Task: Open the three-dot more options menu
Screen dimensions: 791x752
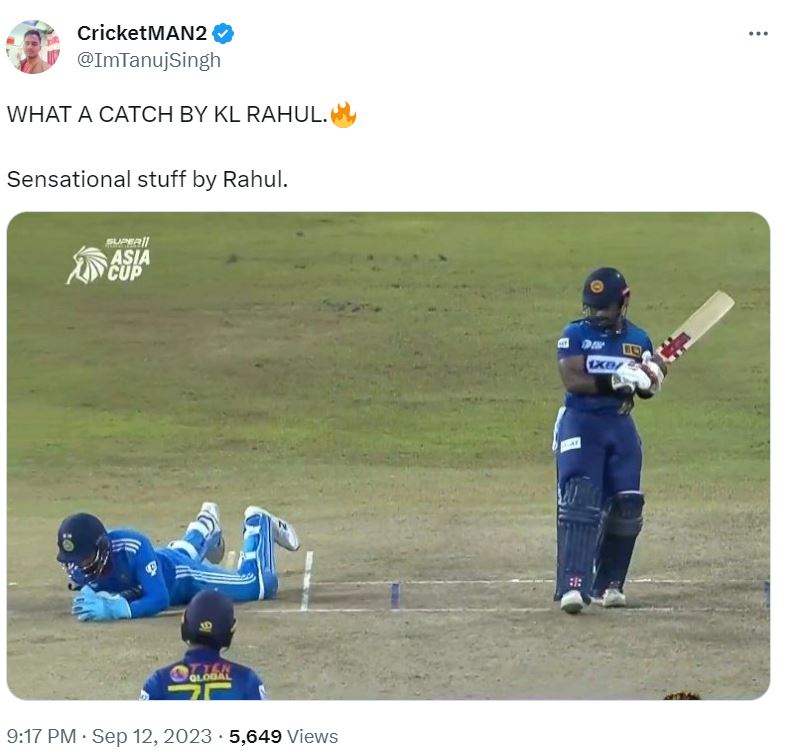Action: click(758, 34)
